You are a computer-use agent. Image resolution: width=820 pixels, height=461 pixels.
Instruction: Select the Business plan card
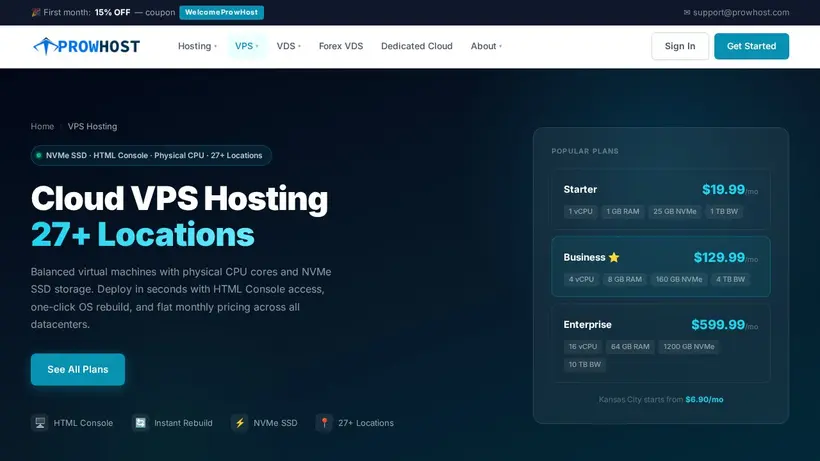660,267
